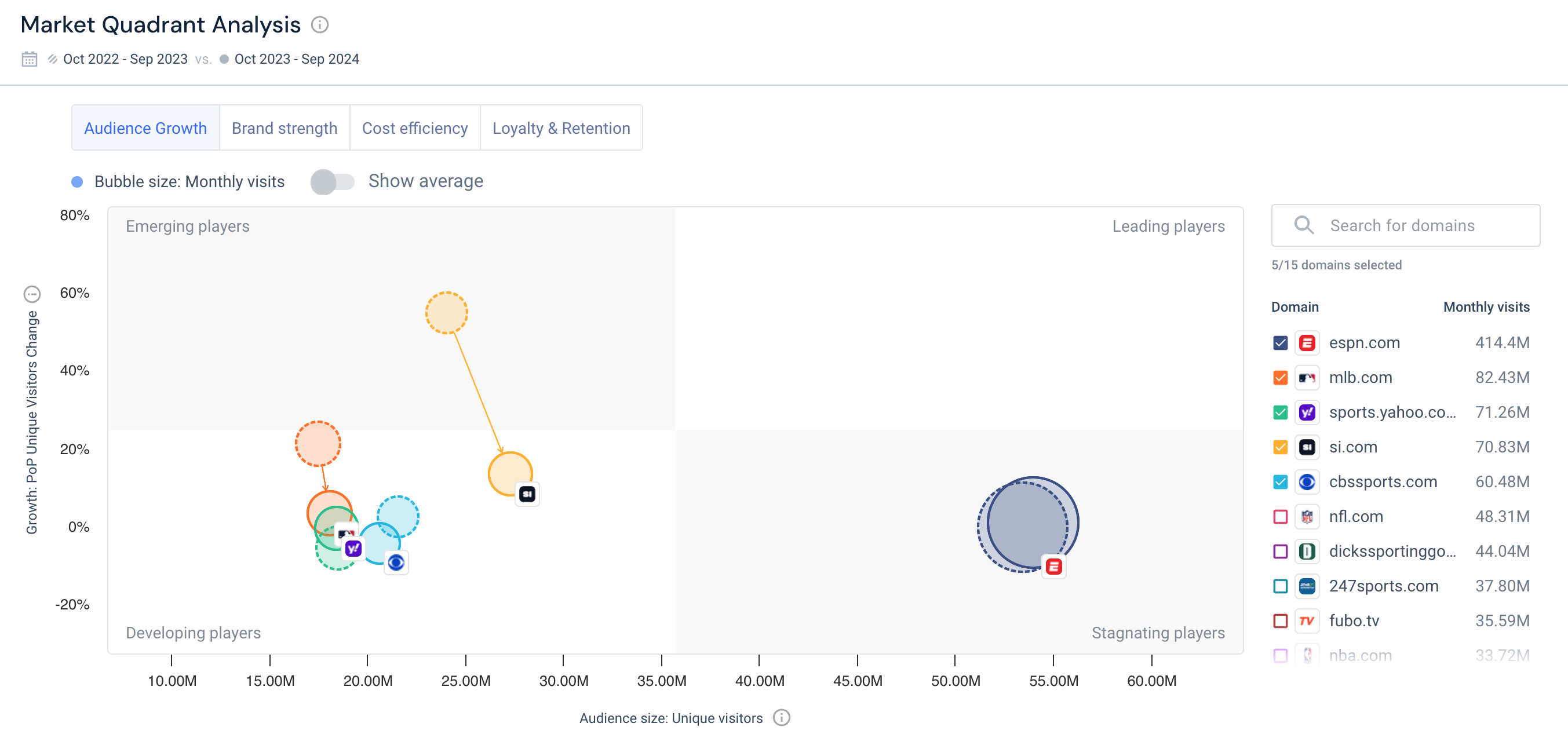
Task: Click the Oct 2023 - Sep 2024 period
Action: click(297, 59)
